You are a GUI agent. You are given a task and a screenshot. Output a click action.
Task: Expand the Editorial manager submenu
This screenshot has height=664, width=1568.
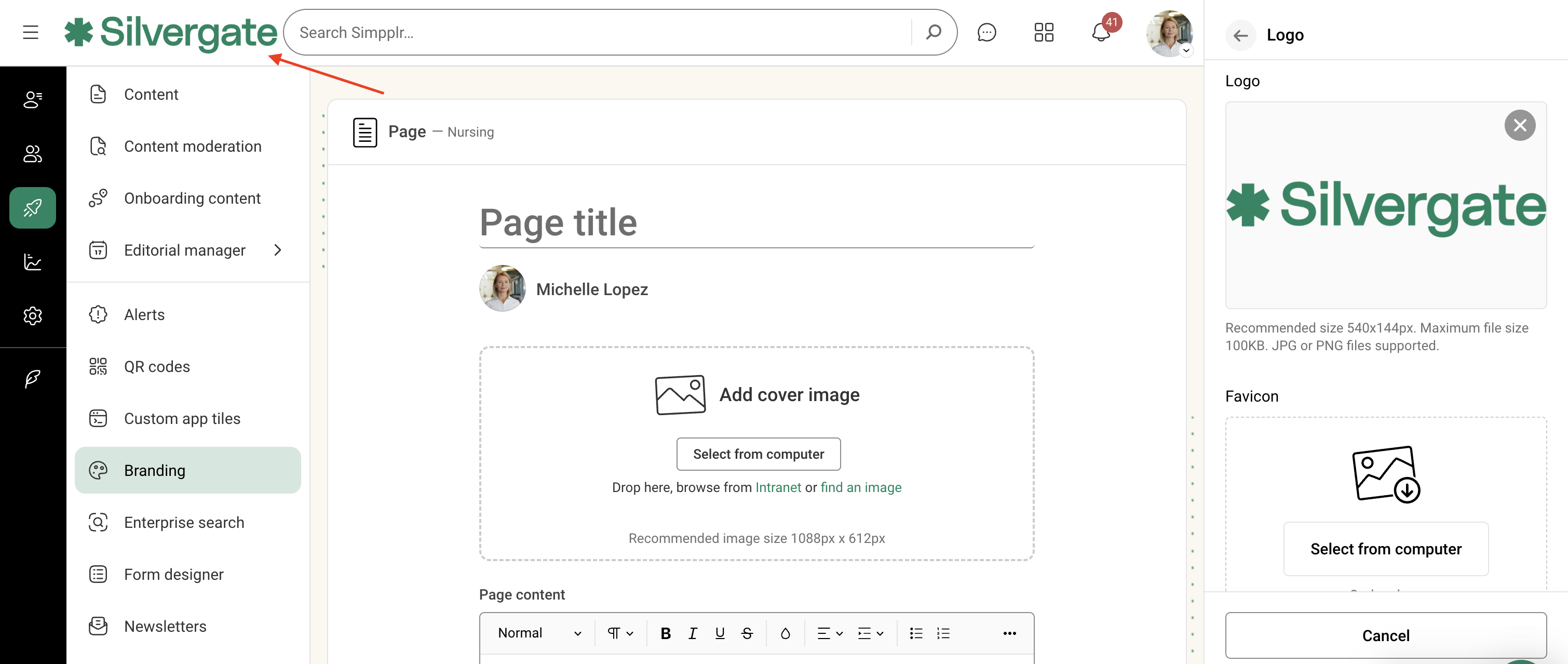tap(278, 250)
